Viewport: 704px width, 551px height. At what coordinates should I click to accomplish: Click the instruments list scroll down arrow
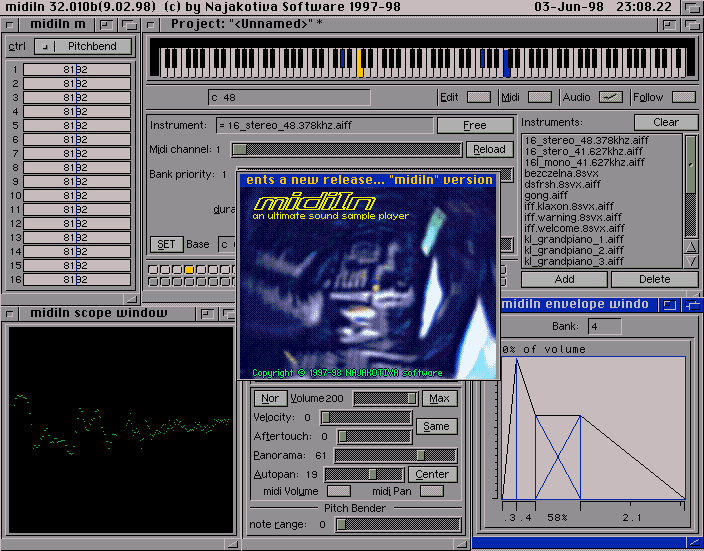coord(691,261)
